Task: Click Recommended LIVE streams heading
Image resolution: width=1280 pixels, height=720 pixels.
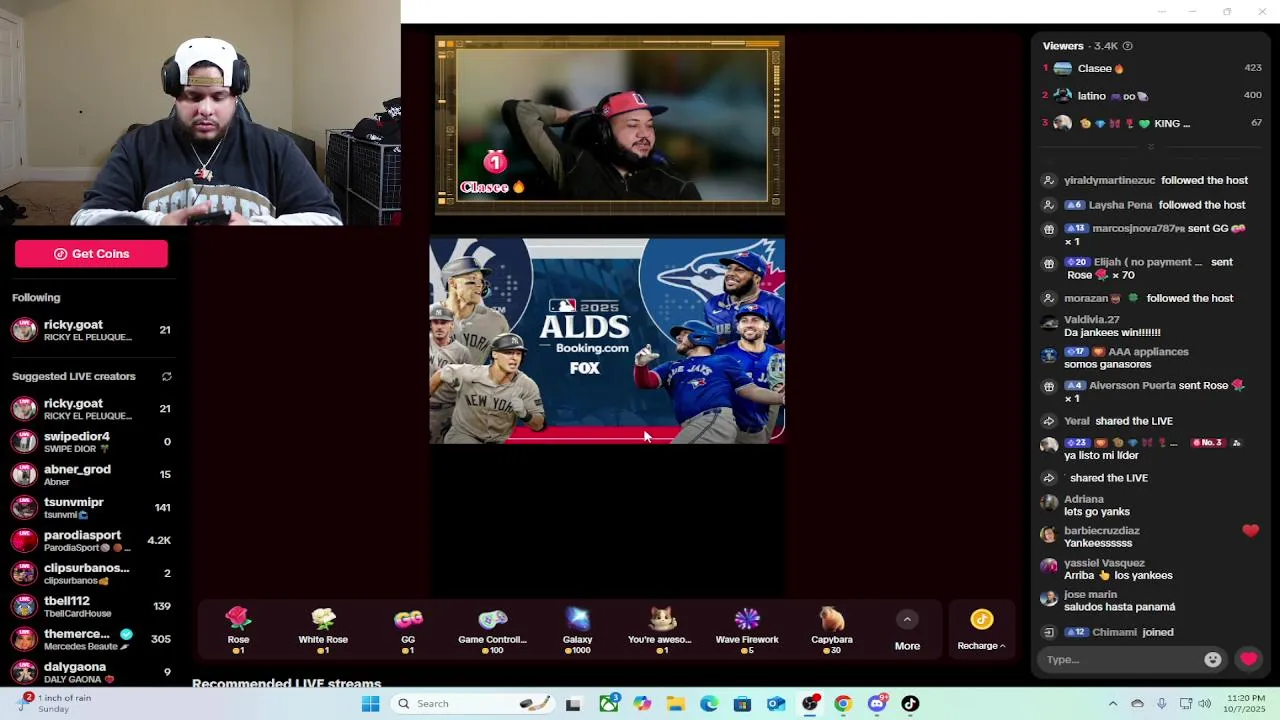Action: [x=286, y=684]
